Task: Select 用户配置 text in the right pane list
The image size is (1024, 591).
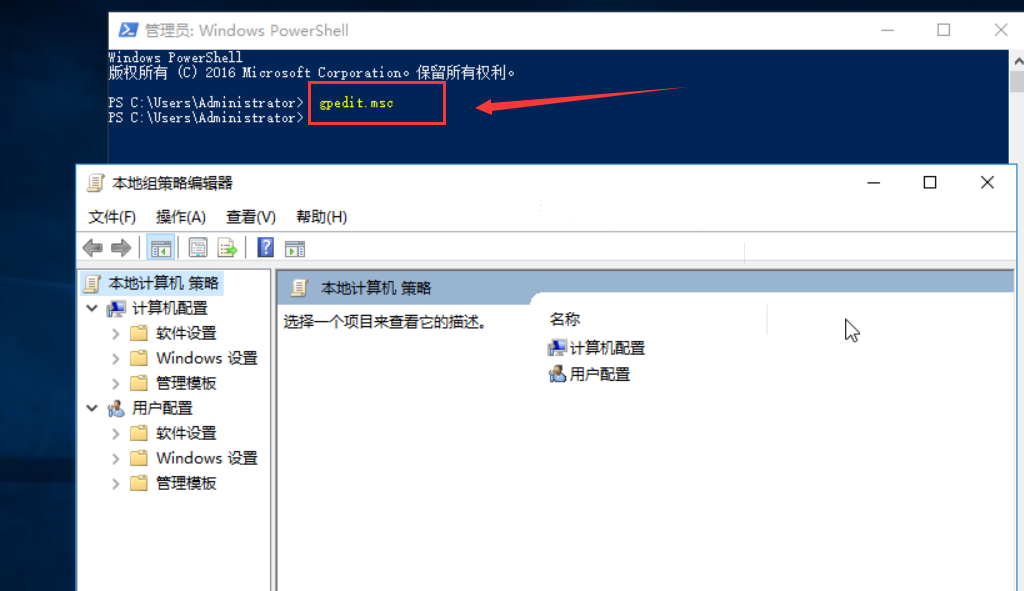Action: (600, 374)
